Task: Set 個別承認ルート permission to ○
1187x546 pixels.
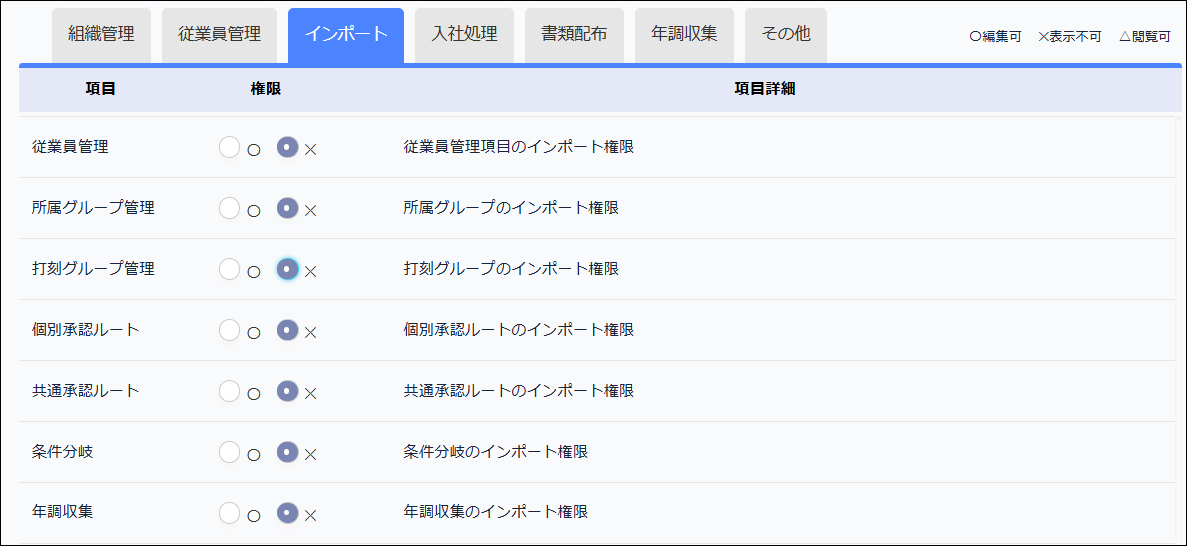Action: pyautogui.click(x=229, y=330)
